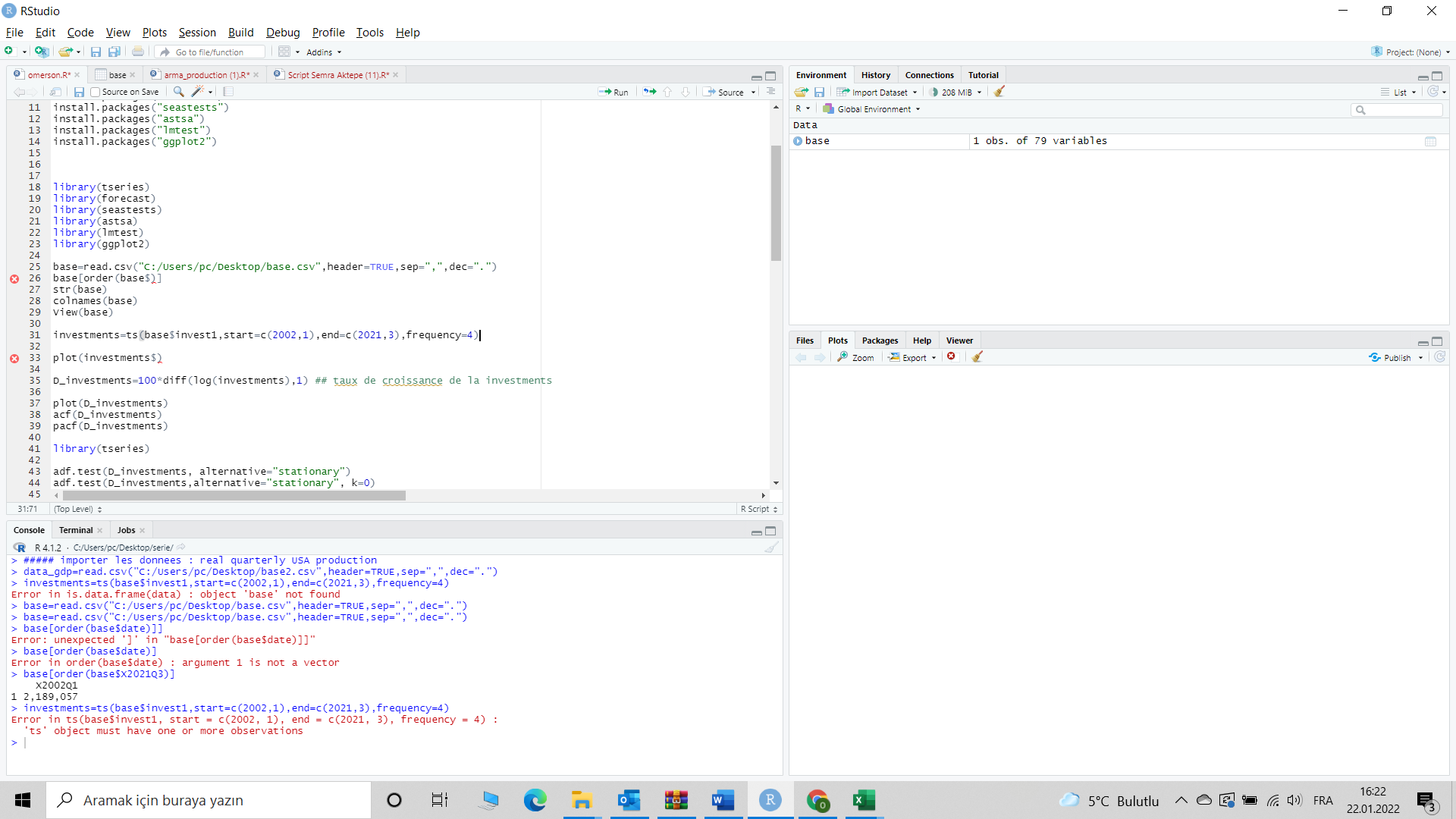Click the Find/Replace magnifier icon

pos(178,92)
